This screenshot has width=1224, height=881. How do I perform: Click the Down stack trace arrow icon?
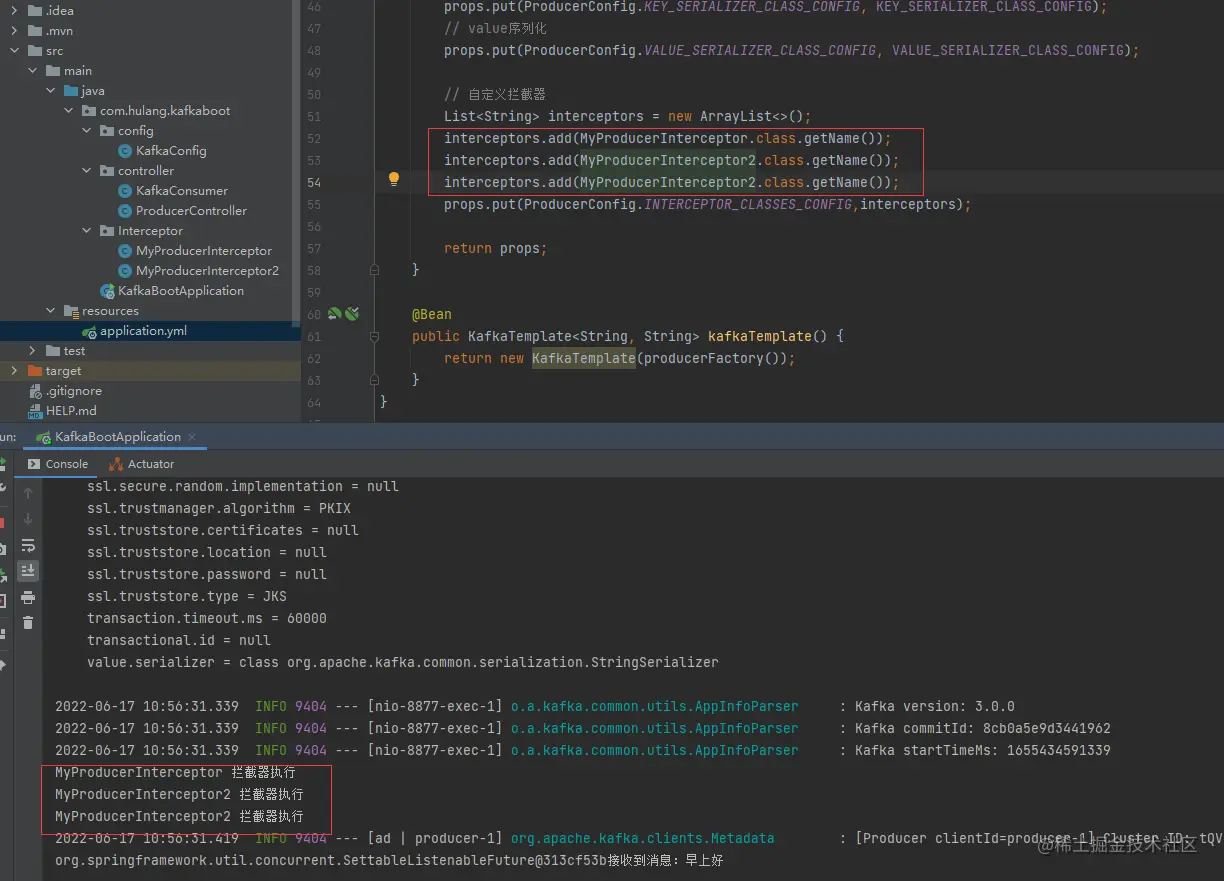pyautogui.click(x=28, y=519)
